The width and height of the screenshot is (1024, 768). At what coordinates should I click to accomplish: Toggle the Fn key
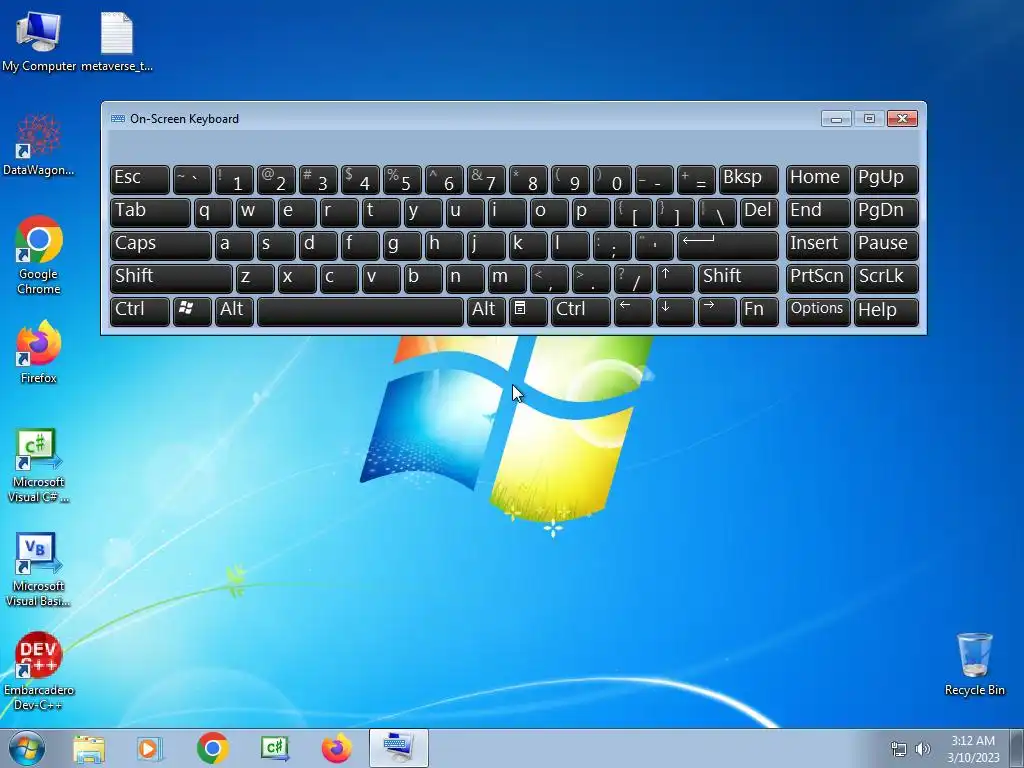pyautogui.click(x=759, y=311)
